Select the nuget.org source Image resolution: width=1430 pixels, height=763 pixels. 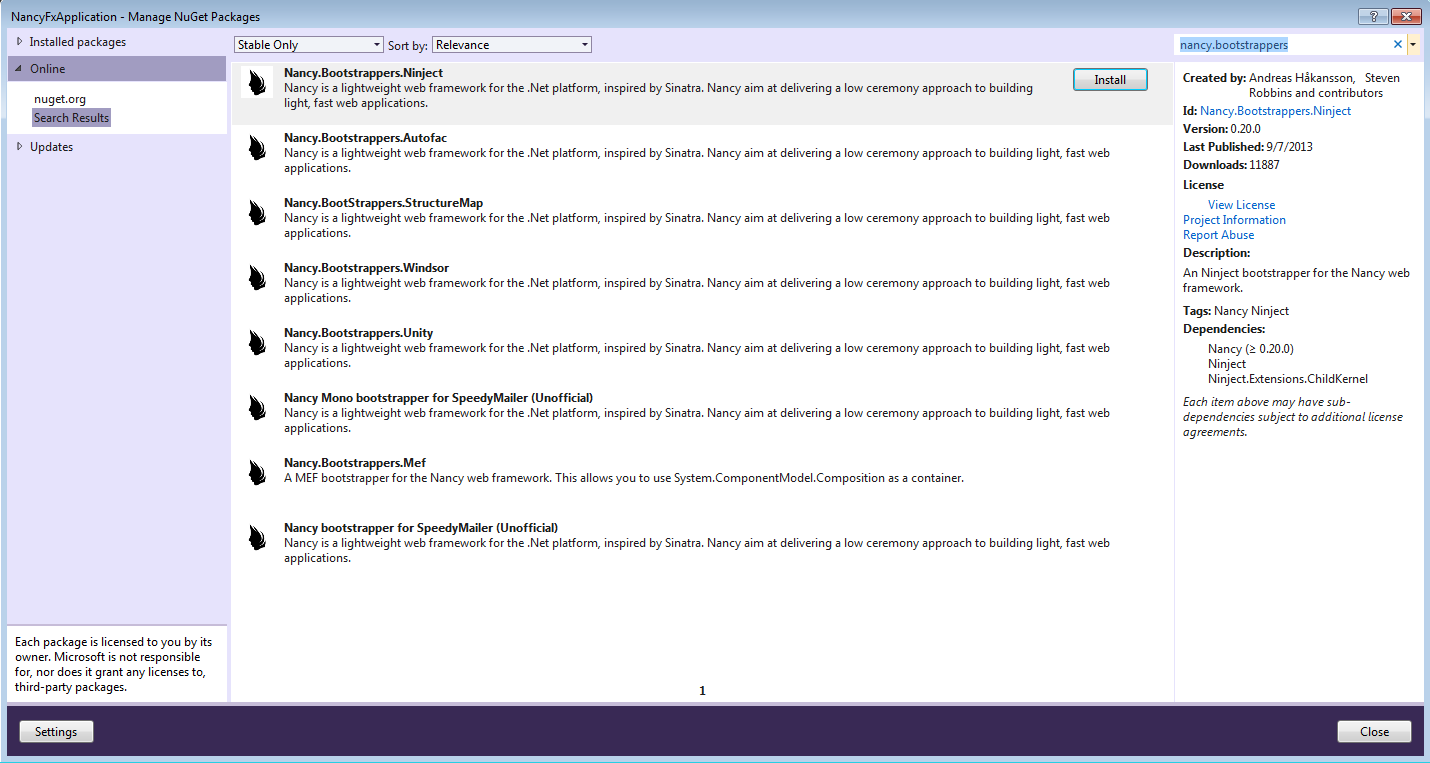(x=60, y=99)
